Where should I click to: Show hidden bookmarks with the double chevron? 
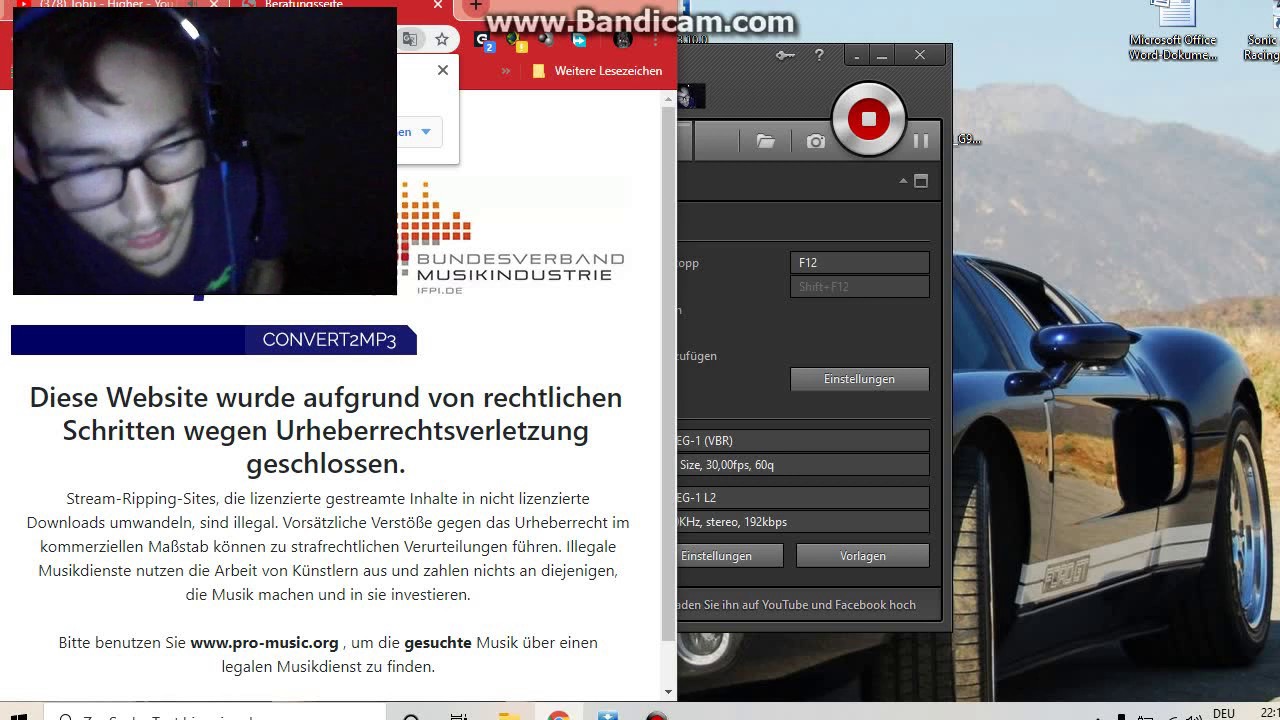click(x=506, y=71)
